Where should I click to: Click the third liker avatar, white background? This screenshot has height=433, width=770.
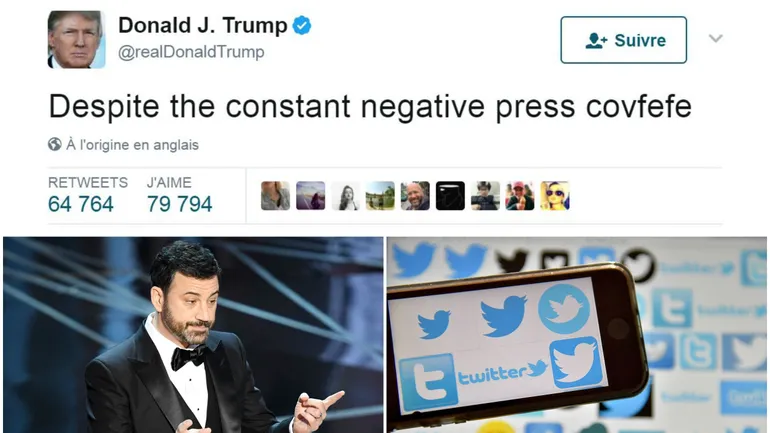[345, 195]
